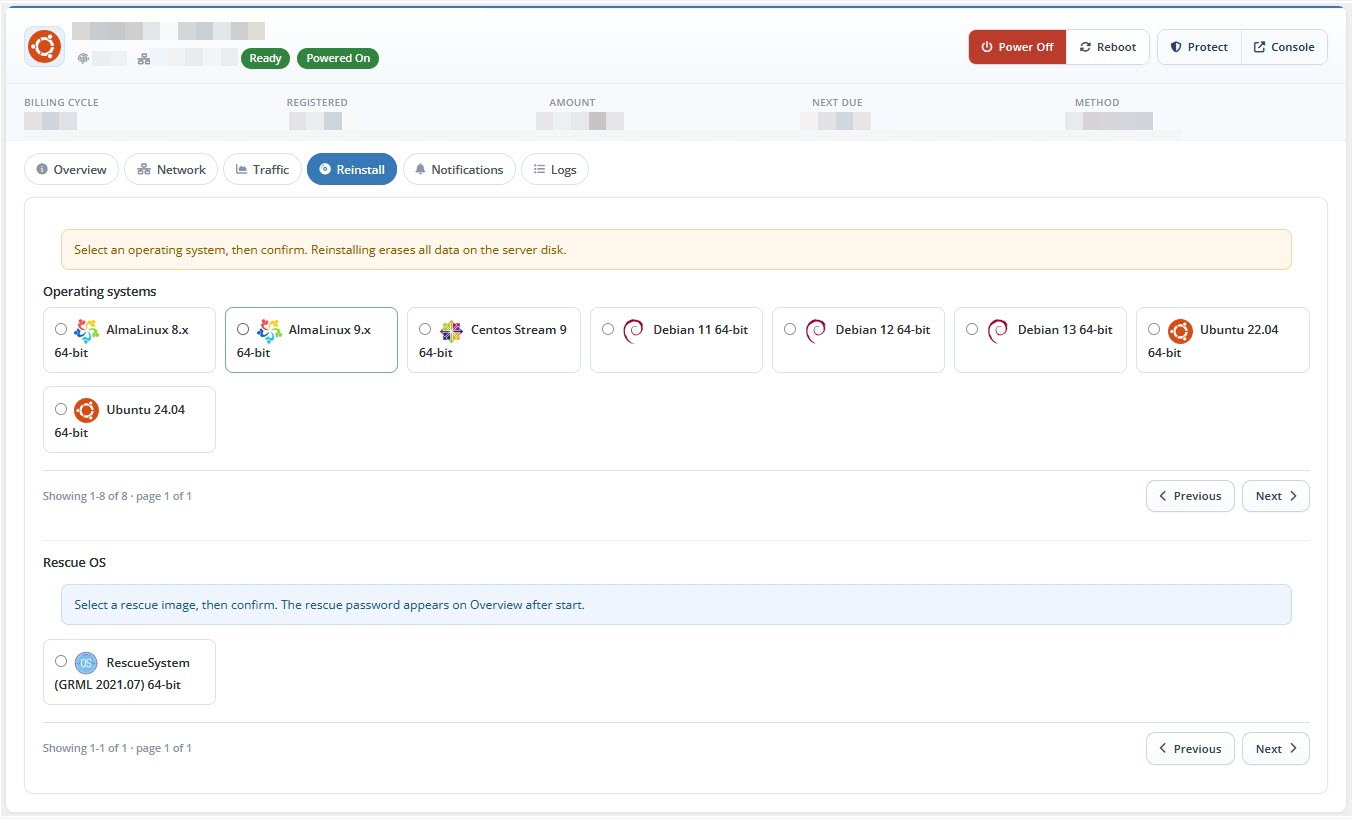1354x819 pixels.
Task: Click the Powered On status badge
Action: tap(338, 58)
